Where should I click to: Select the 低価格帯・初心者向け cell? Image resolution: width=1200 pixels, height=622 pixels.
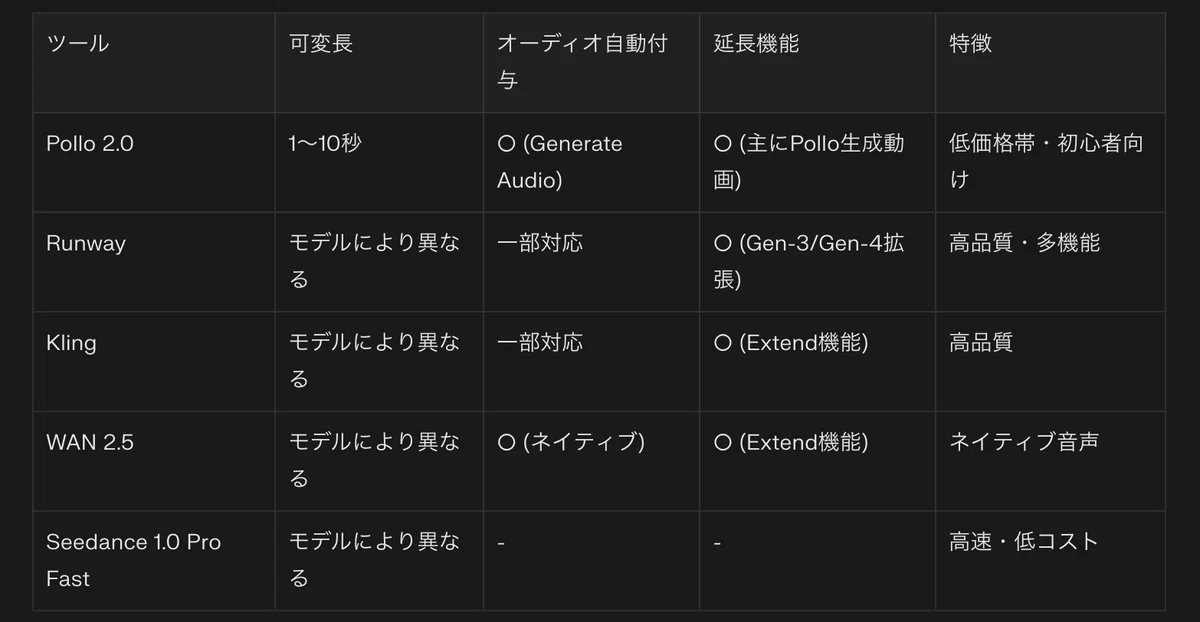tap(1046, 162)
